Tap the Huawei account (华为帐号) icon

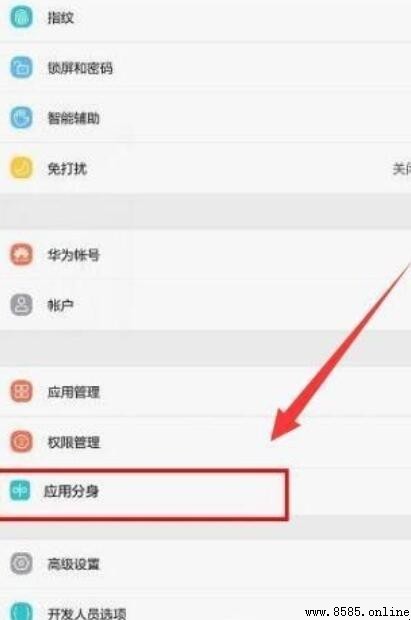point(21,254)
